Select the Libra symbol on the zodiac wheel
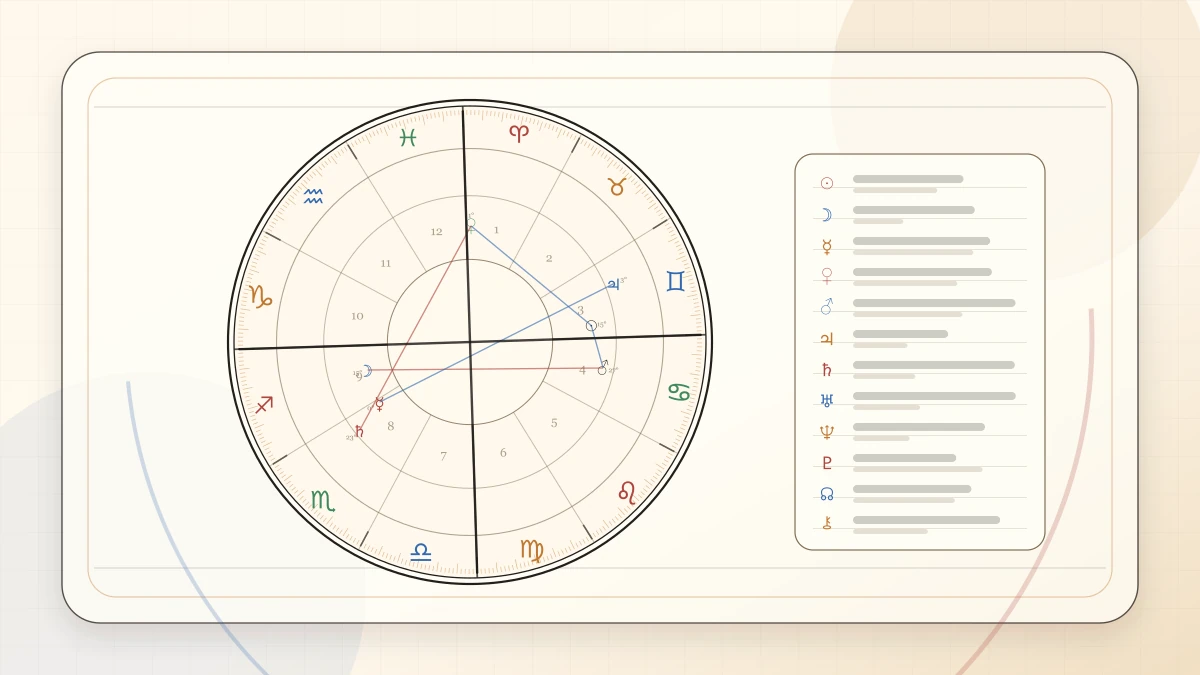The image size is (1200, 675). point(421,551)
